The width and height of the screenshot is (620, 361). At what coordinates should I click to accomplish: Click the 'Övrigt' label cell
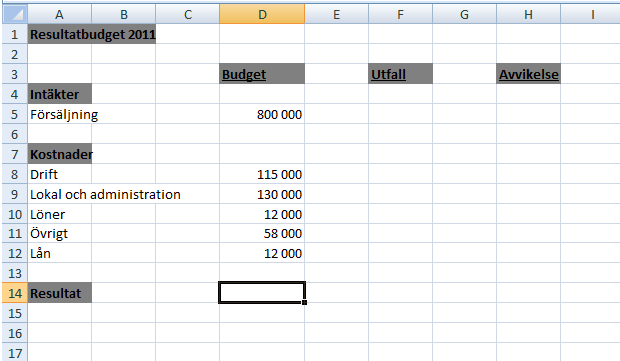tap(60, 233)
